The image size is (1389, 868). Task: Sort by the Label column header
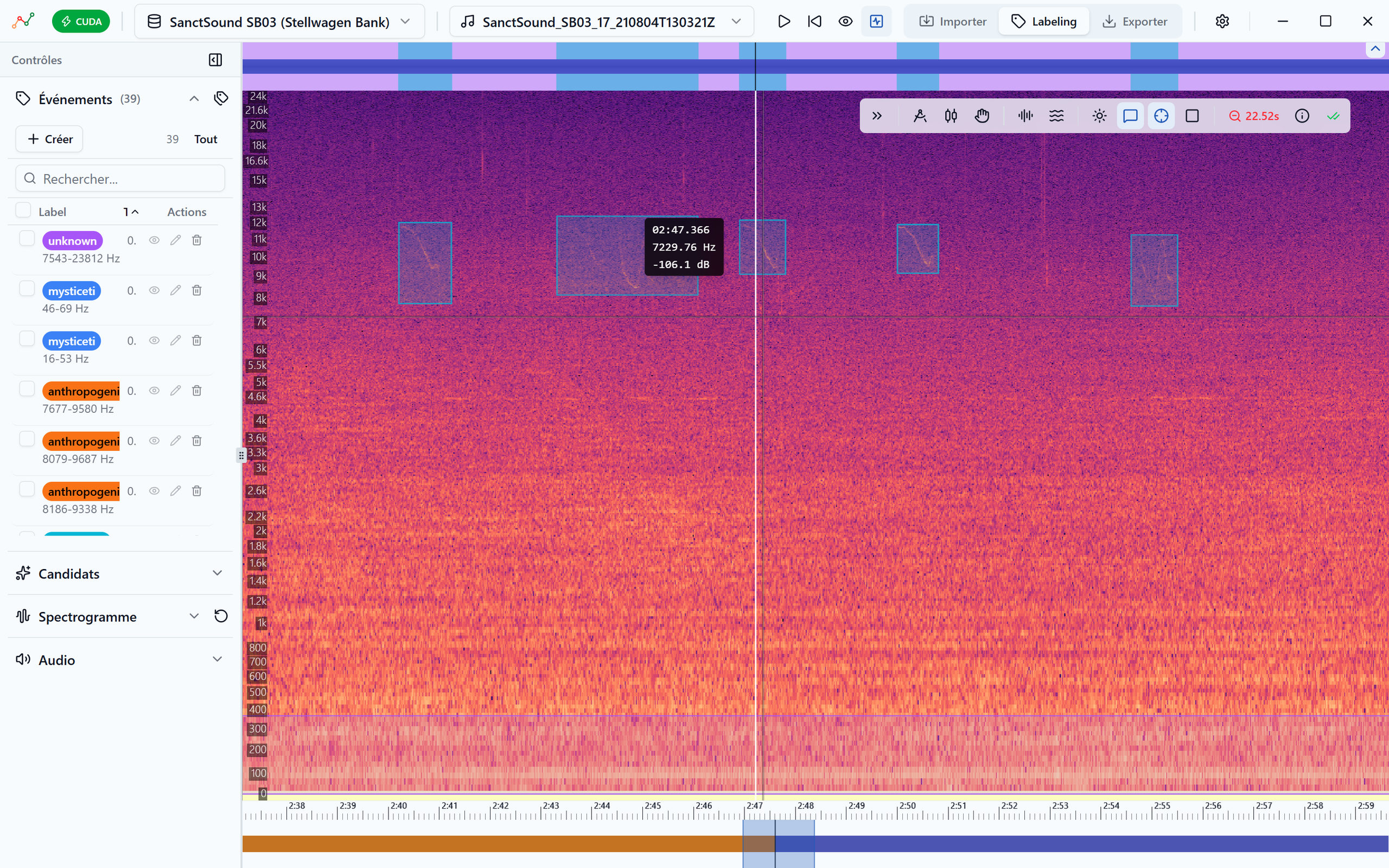(x=52, y=212)
